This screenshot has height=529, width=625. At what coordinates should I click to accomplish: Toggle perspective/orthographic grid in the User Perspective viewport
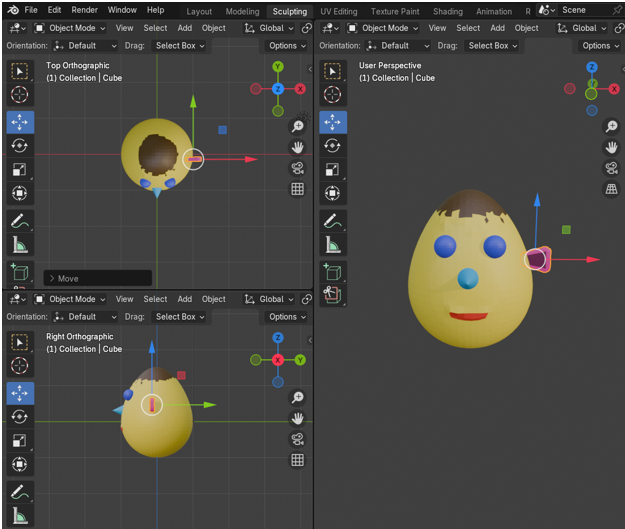pos(611,189)
